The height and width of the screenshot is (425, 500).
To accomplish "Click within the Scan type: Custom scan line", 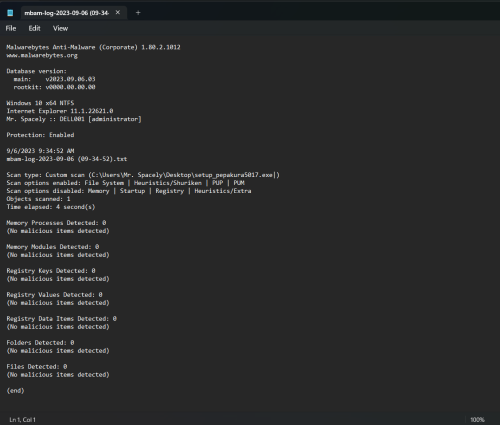I will pyautogui.click(x=143, y=175).
